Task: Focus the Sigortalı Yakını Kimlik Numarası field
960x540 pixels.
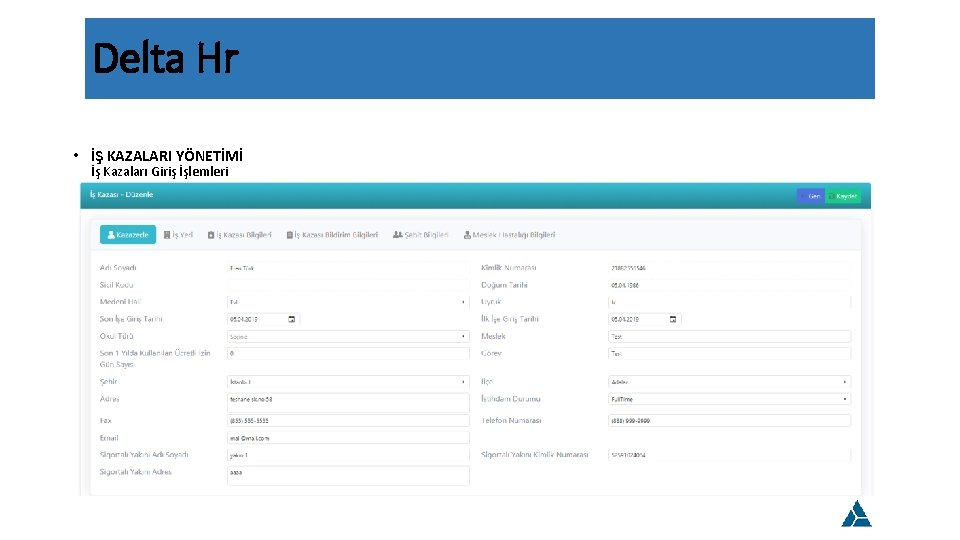Action: point(729,455)
